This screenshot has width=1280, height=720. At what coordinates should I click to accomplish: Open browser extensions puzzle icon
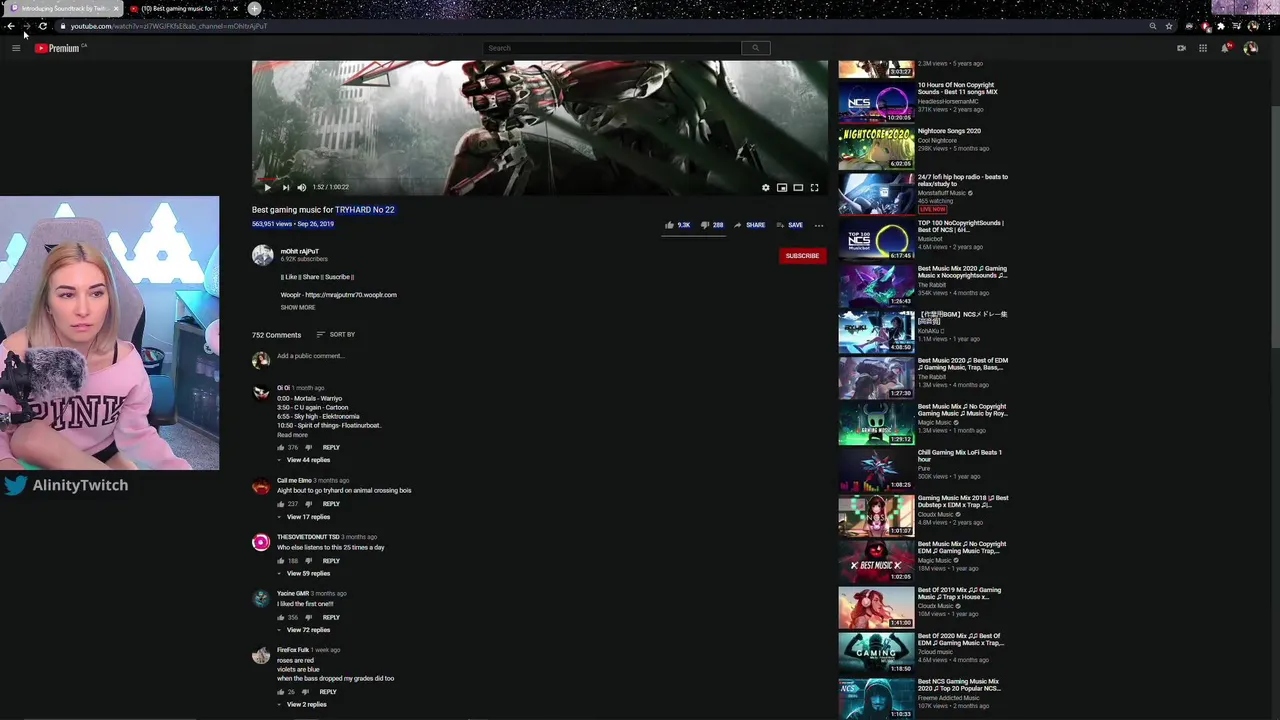click(1221, 26)
